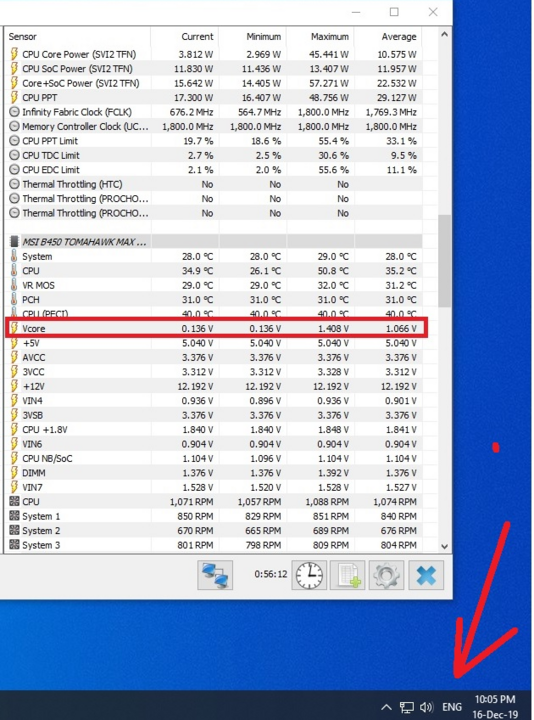
Task: Open the ENG language indicator
Action: point(452,707)
